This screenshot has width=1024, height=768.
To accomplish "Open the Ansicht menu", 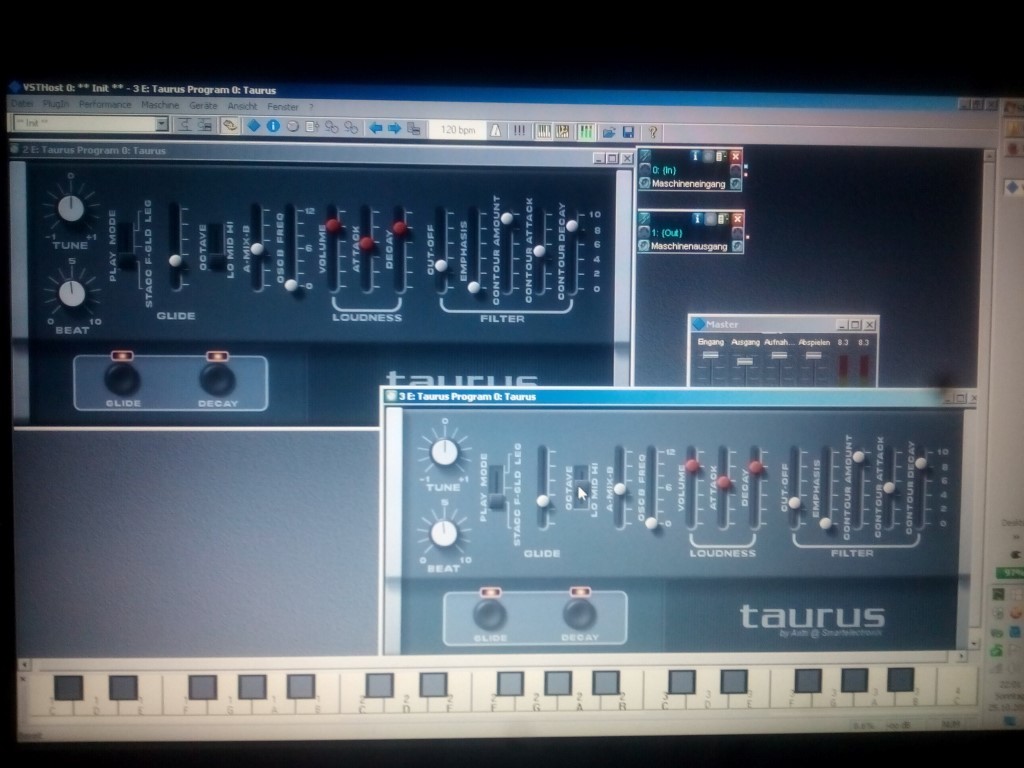I will pos(242,106).
